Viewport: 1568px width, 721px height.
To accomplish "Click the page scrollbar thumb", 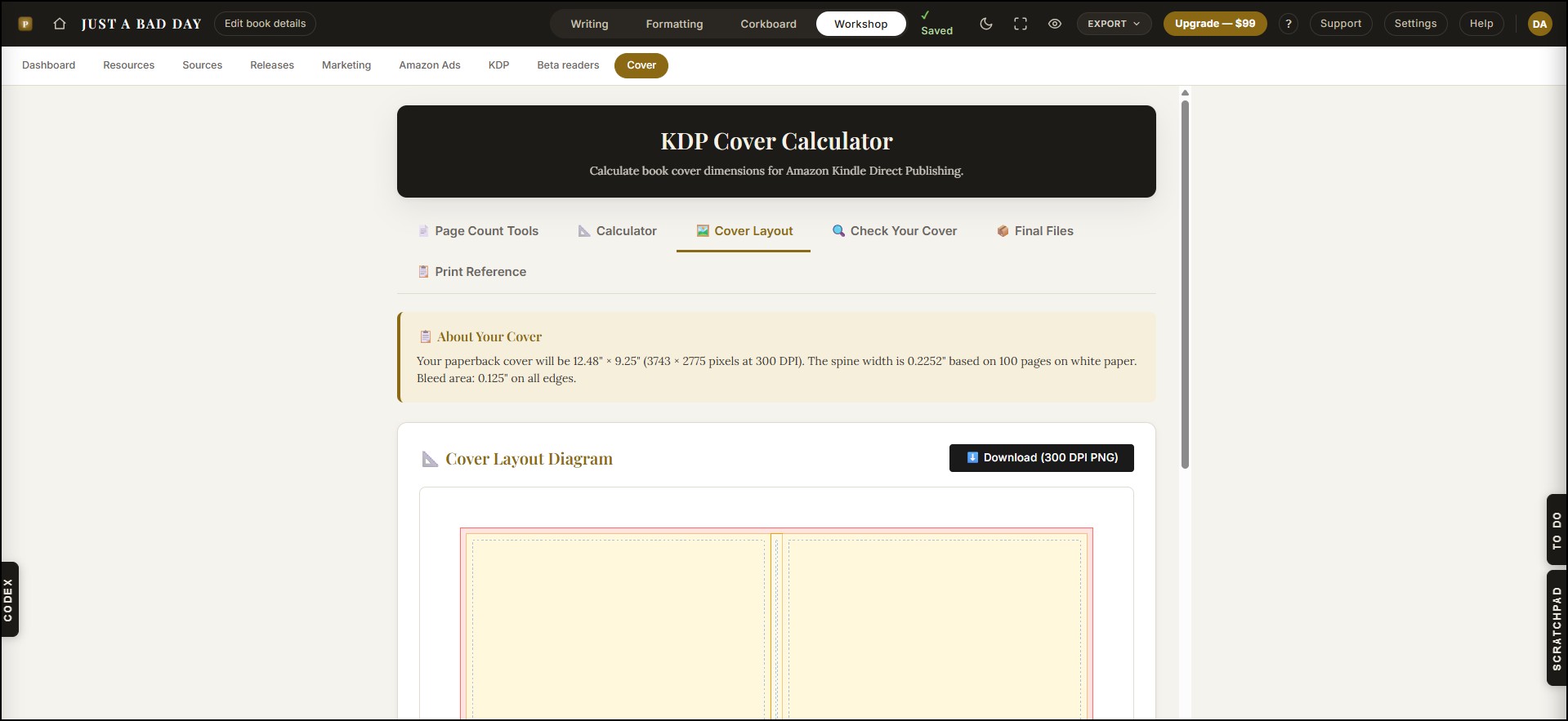I will [1185, 284].
